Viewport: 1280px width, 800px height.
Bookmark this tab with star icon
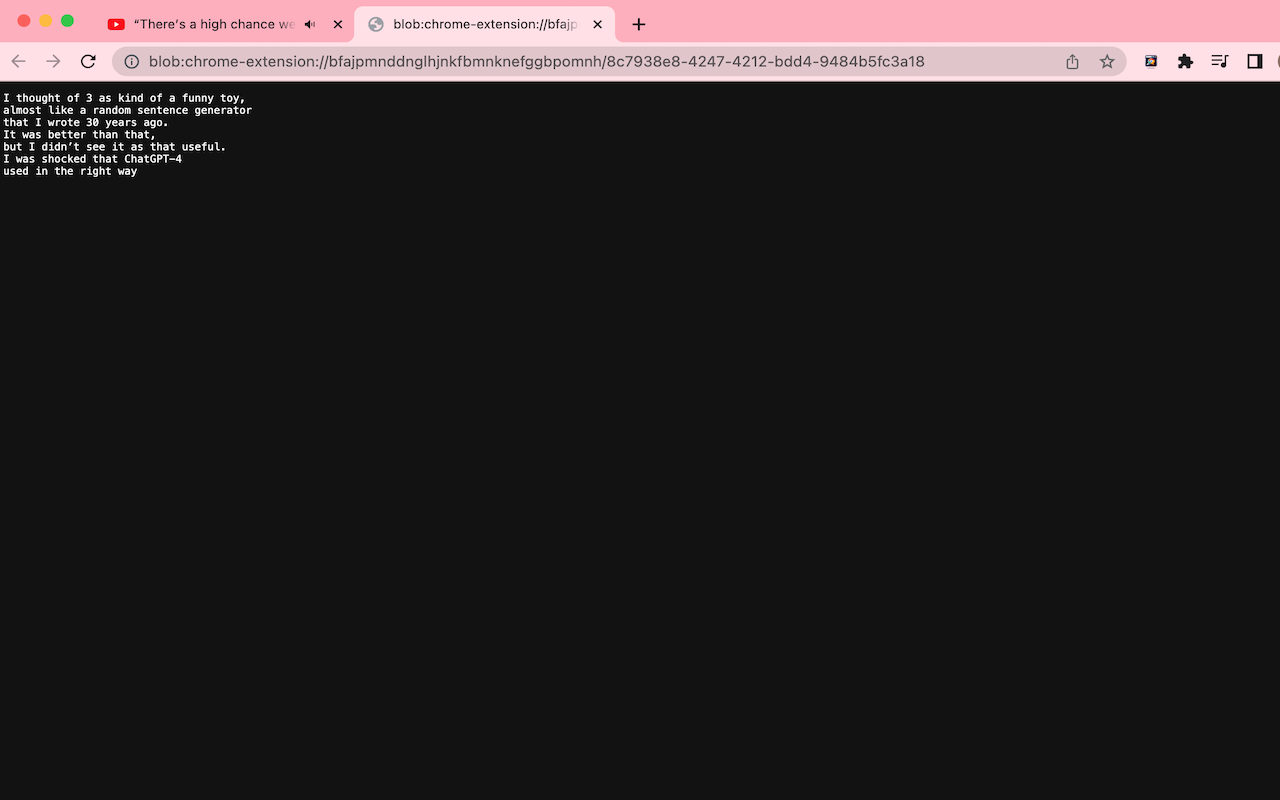coord(1107,62)
